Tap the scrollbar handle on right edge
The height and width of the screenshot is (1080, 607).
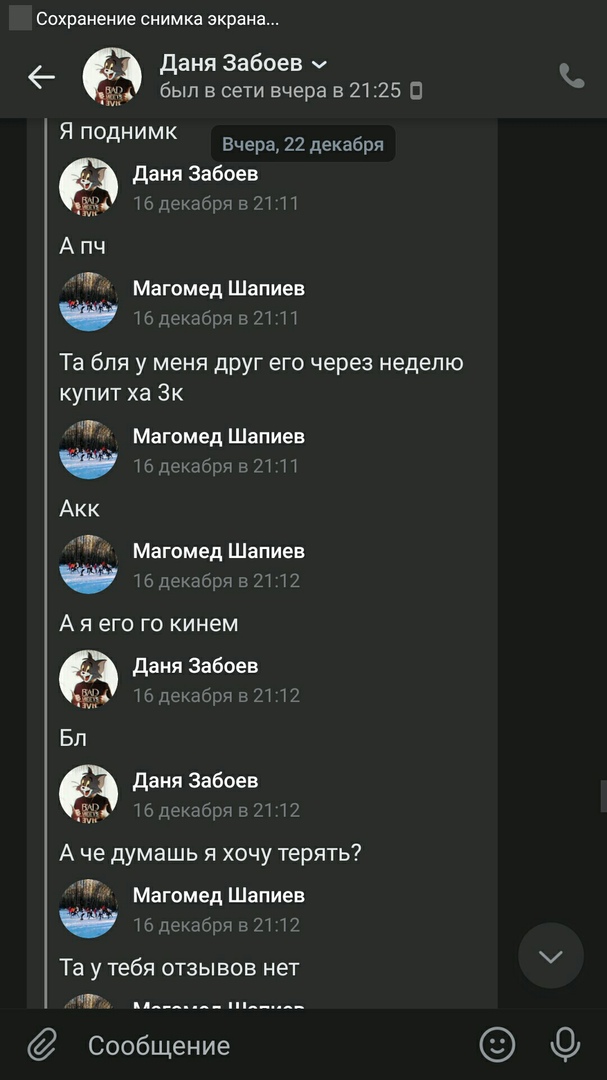[x=604, y=796]
